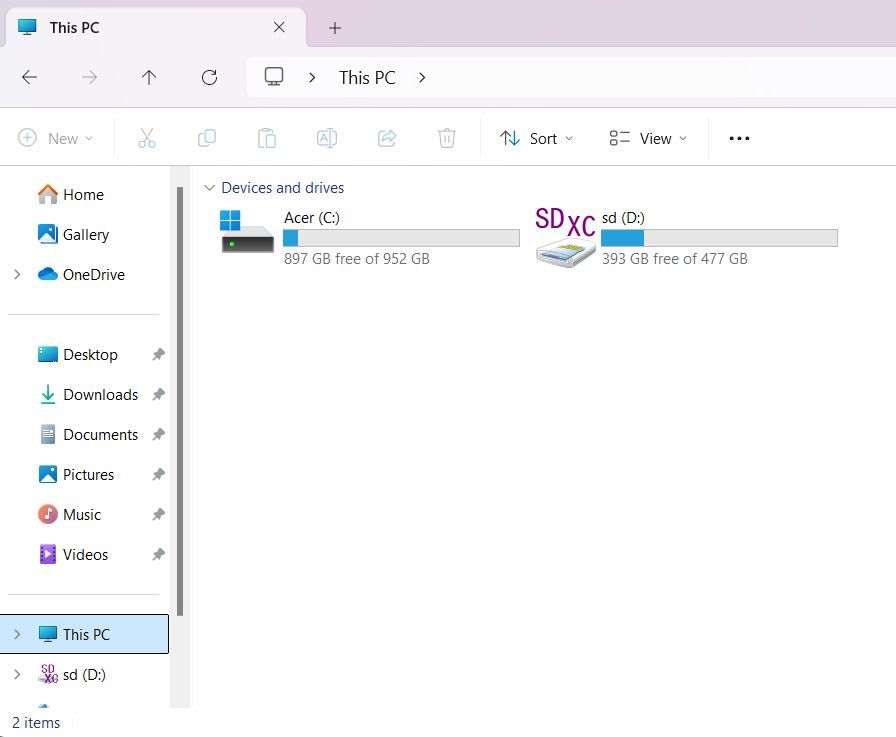This screenshot has height=737, width=896.
Task: Click the Paste clipboard icon
Action: [267, 138]
